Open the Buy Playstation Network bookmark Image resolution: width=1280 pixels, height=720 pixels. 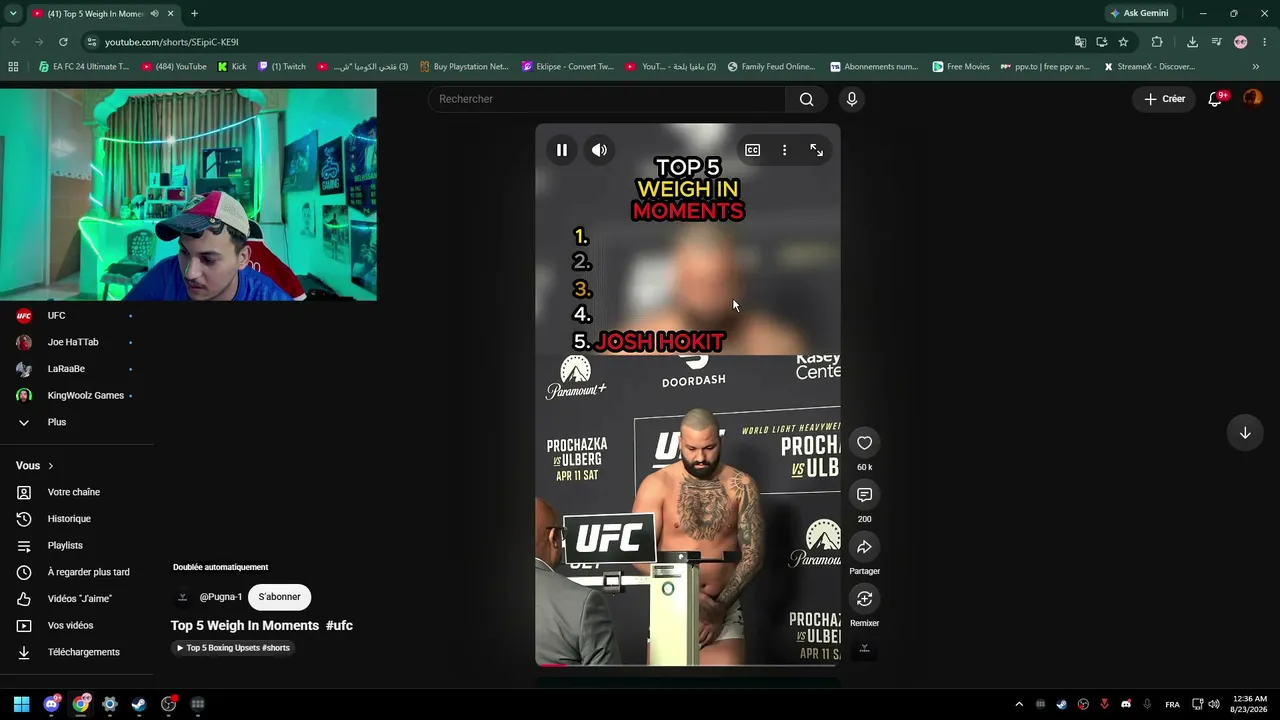point(464,67)
